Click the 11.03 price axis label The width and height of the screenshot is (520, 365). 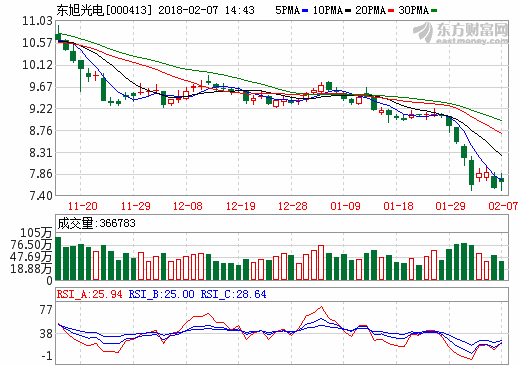click(37, 21)
